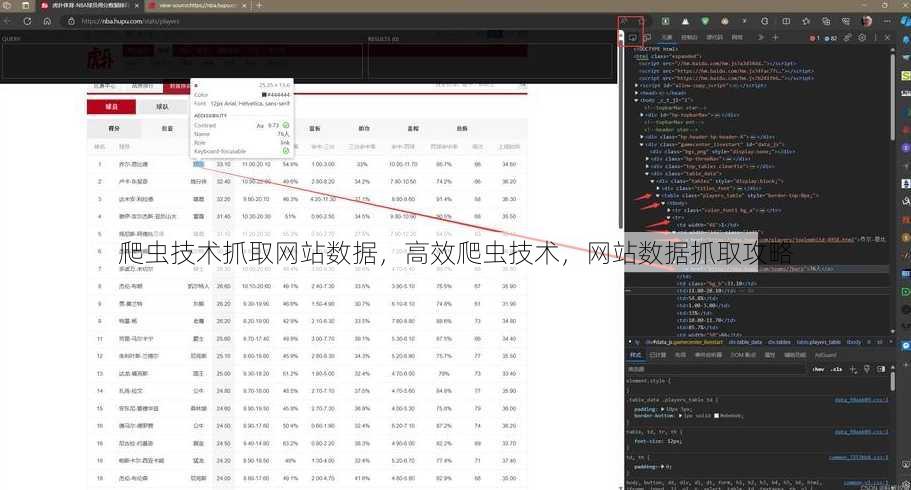Toggle .cls element classes panel
911x490 pixels.
[x=837, y=369]
